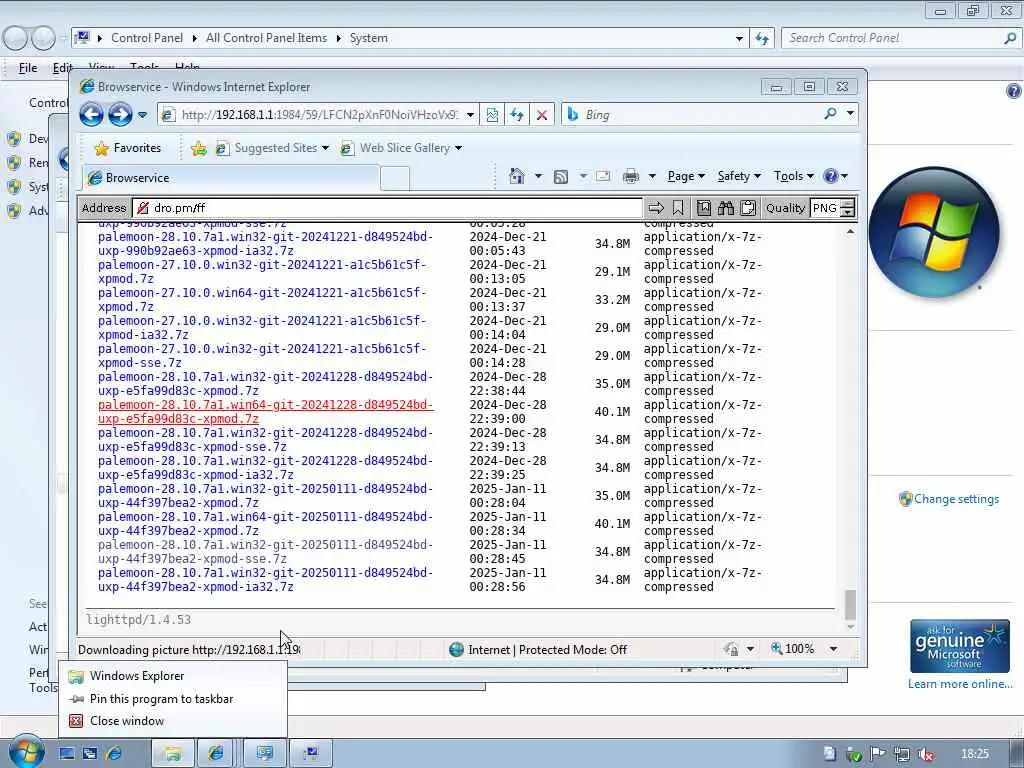
Task: Stop loading with the red X icon
Action: click(542, 115)
